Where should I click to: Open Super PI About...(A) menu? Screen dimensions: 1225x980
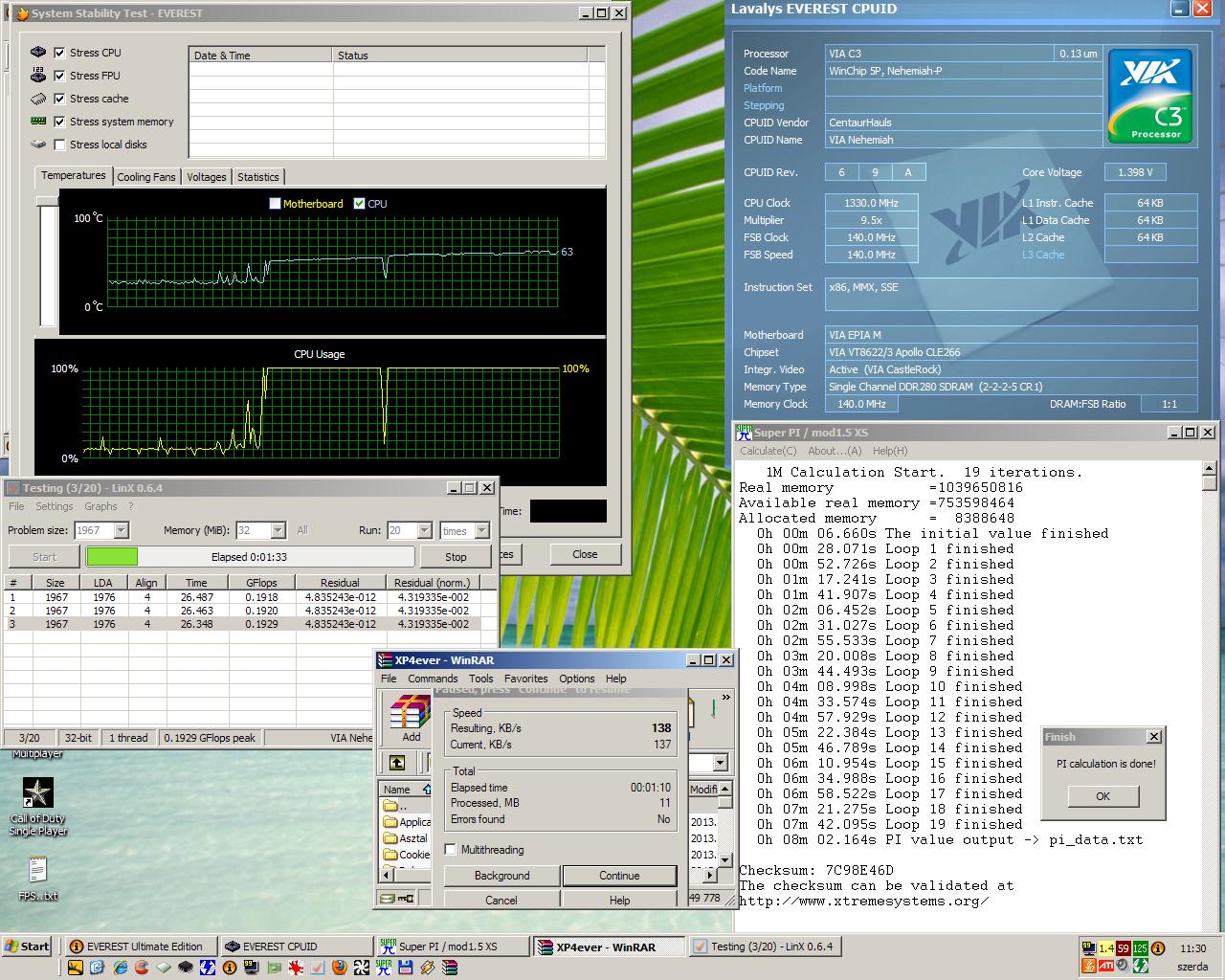(835, 451)
